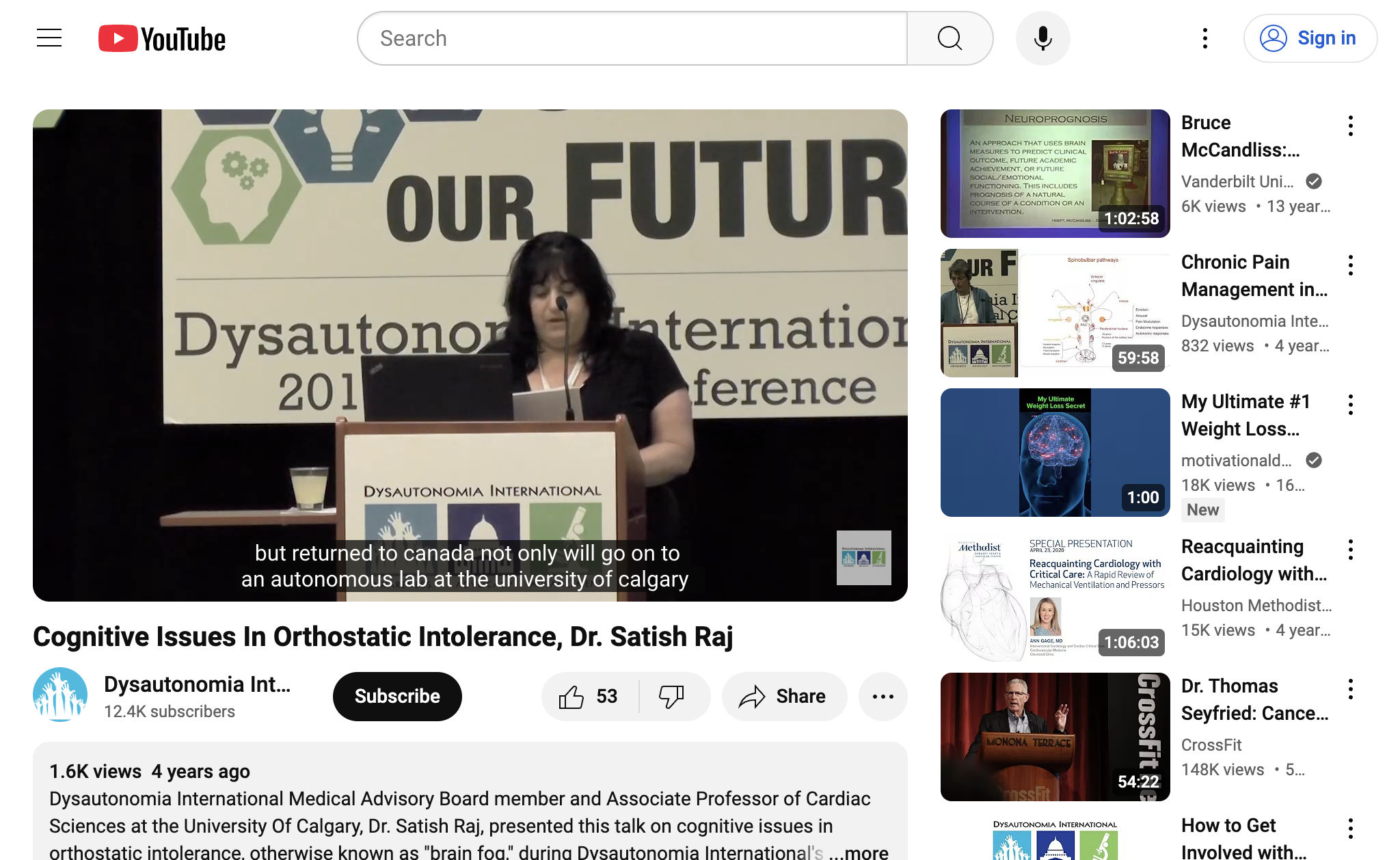Click the '1.6K views 4 years ago' text
Screen dimensions: 1400x860
[150, 771]
